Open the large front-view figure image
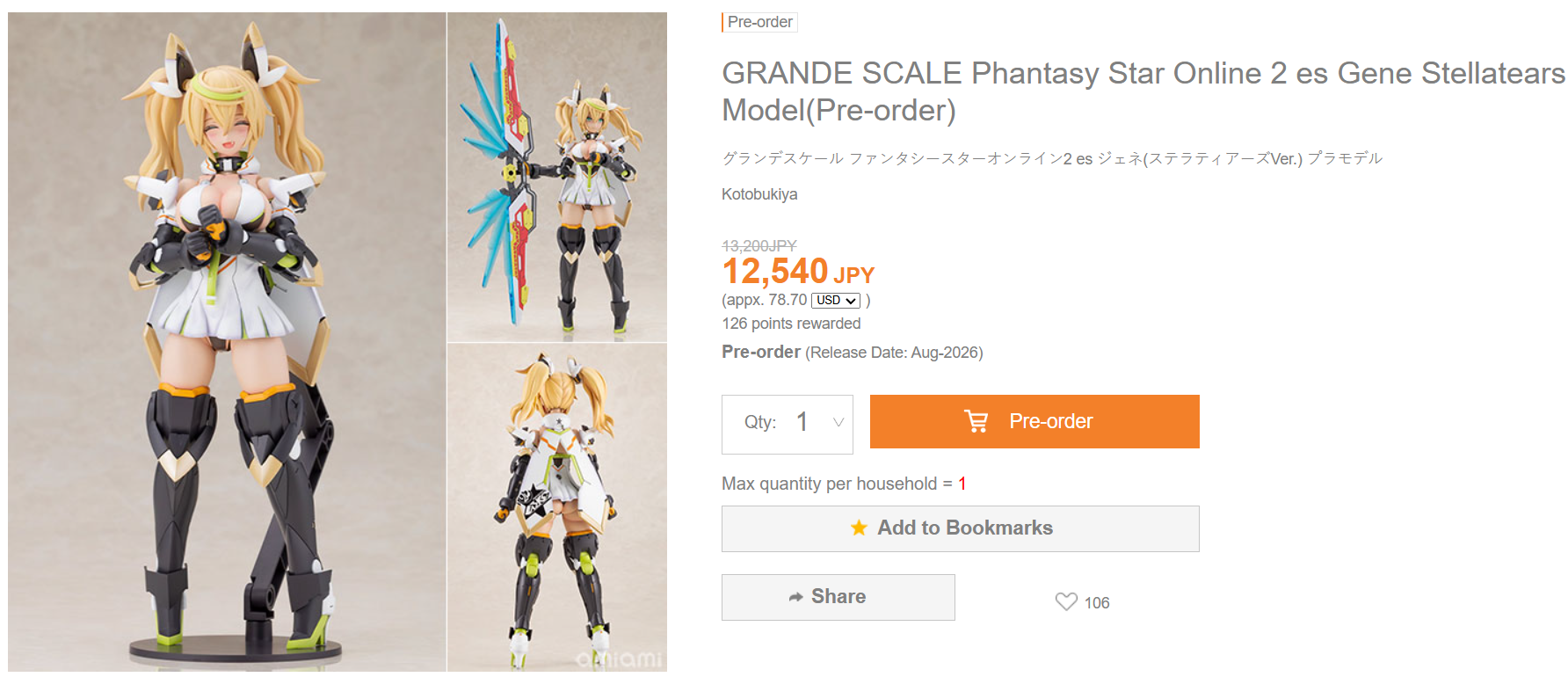This screenshot has height=677, width=1568. 227,341
